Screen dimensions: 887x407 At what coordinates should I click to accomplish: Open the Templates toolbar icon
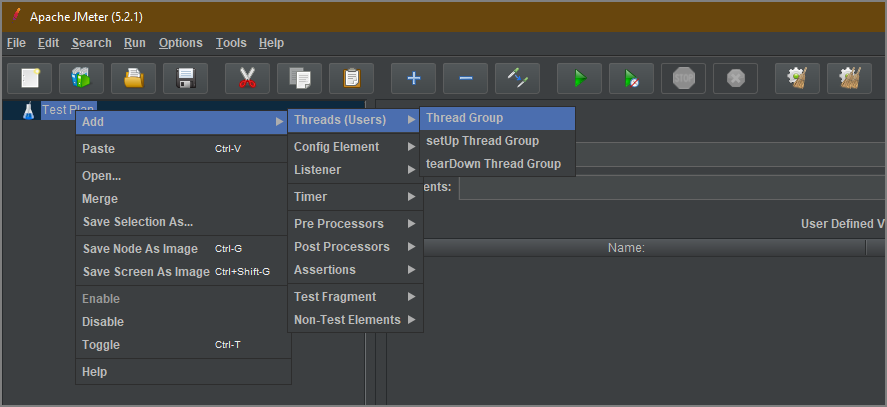[x=81, y=78]
